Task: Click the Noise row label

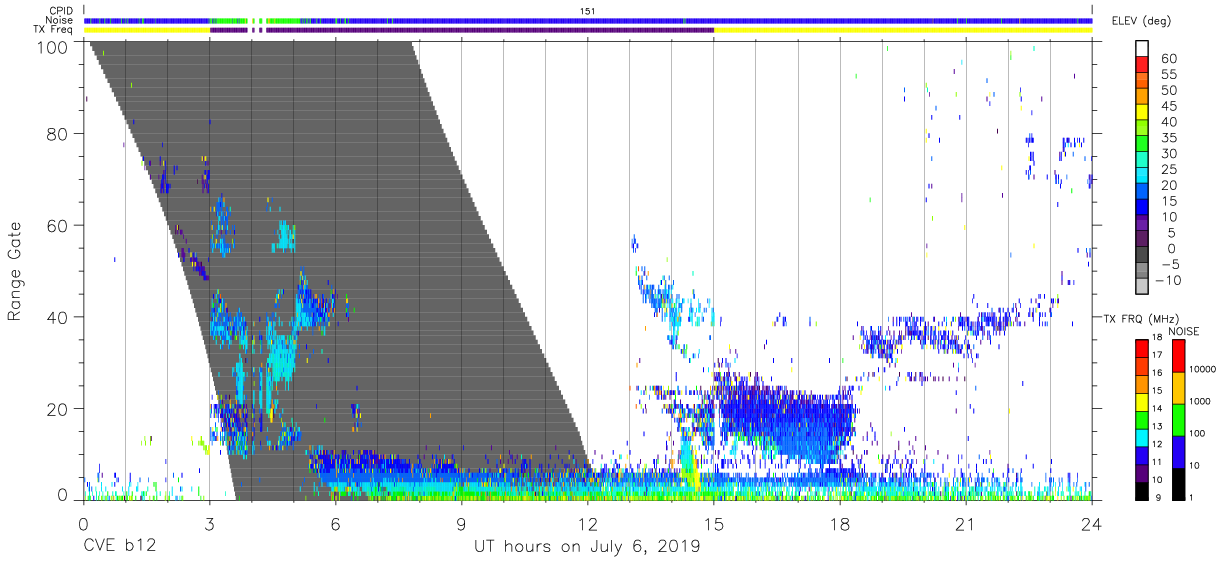Action: (58, 21)
